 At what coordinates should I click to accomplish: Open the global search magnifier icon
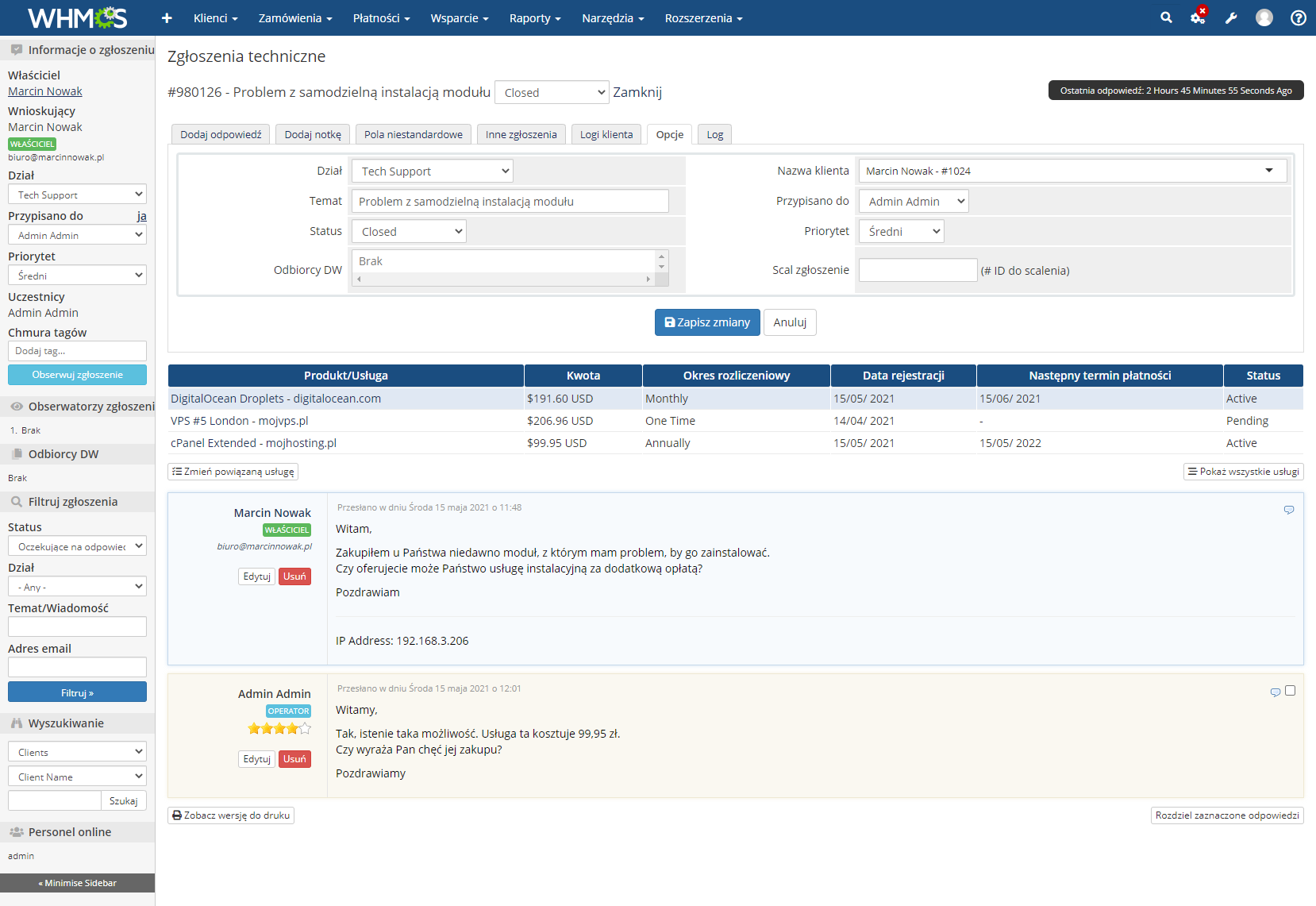[1164, 17]
